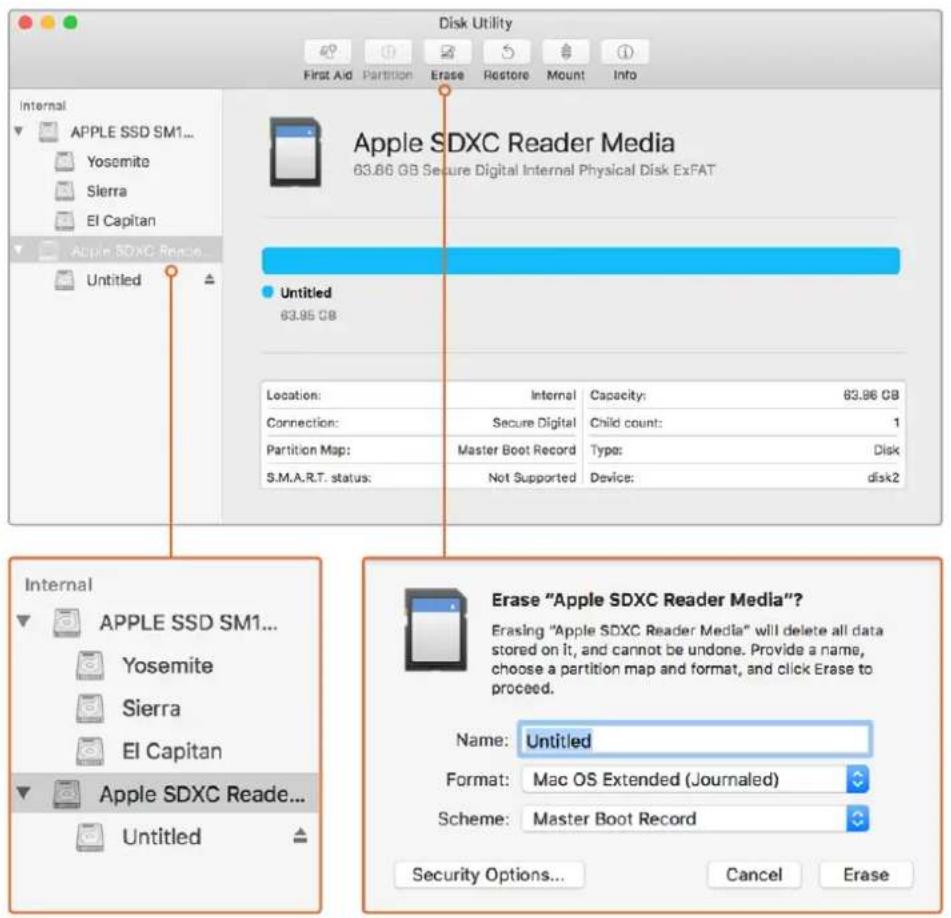
Task: Collapse Apple SDXC triangle in top sidebar
Action: click(x=19, y=249)
